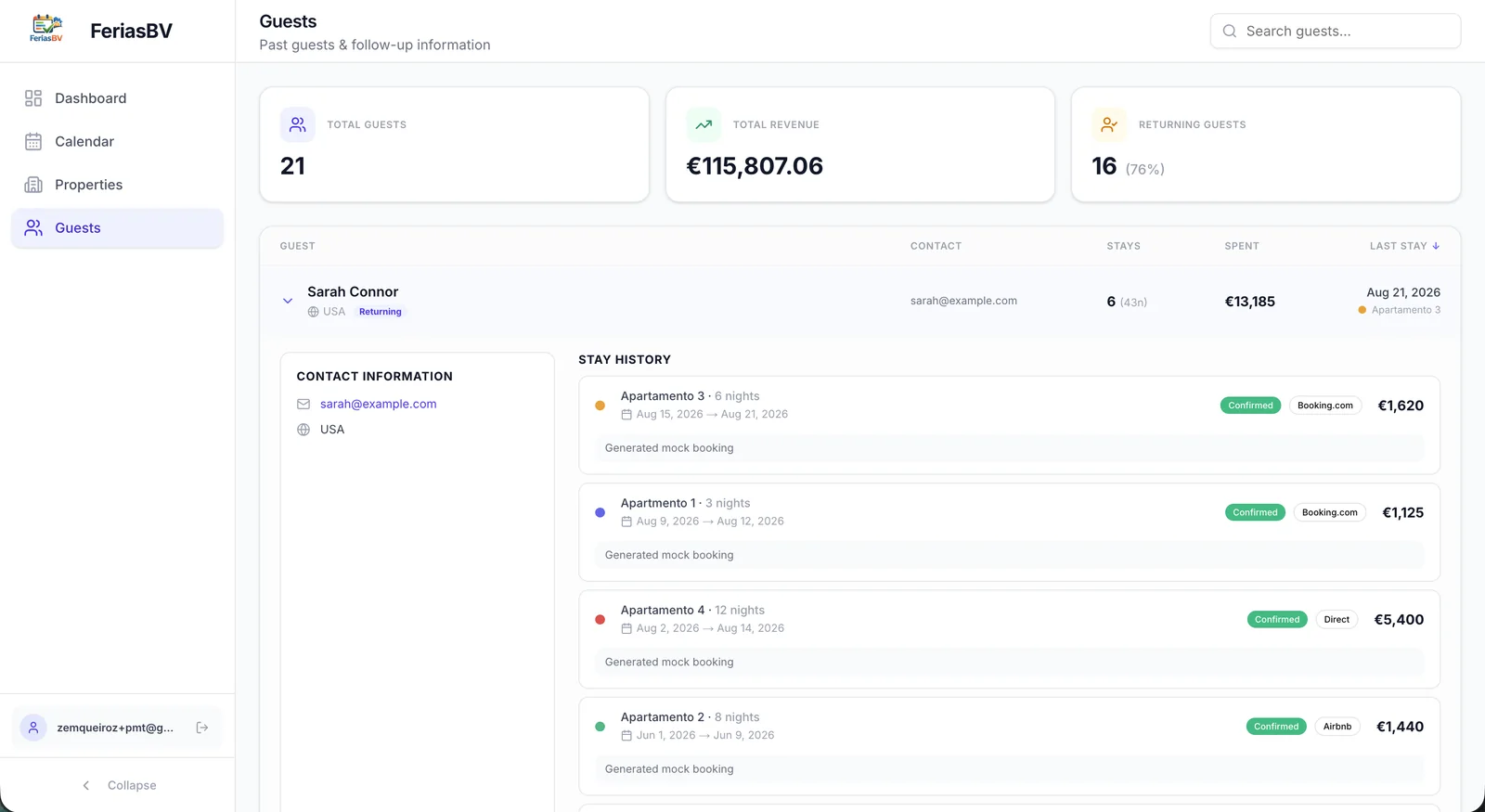Click the zemqueiroz+pmt@g... account label
This screenshot has height=812, width=1485.
pos(115,728)
